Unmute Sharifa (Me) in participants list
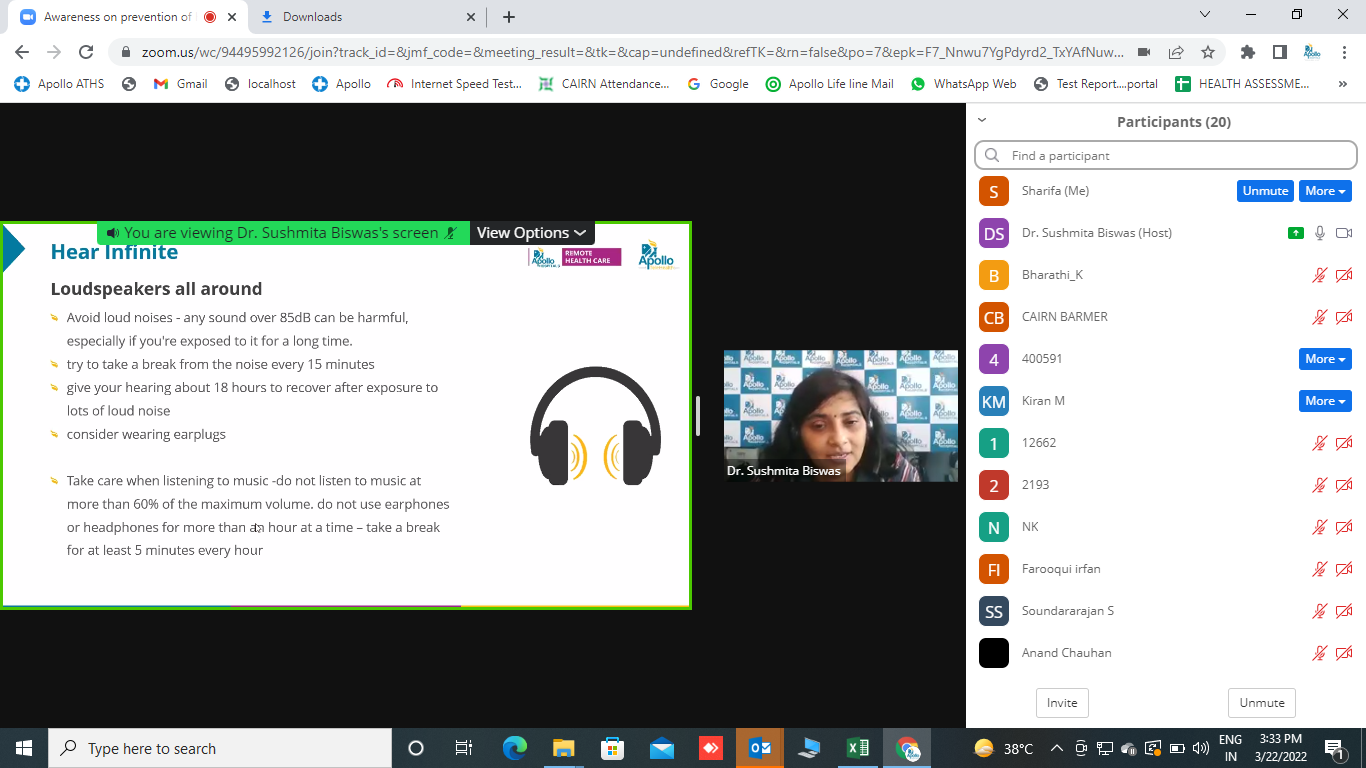Screen dimensions: 1366x768 [1265, 191]
